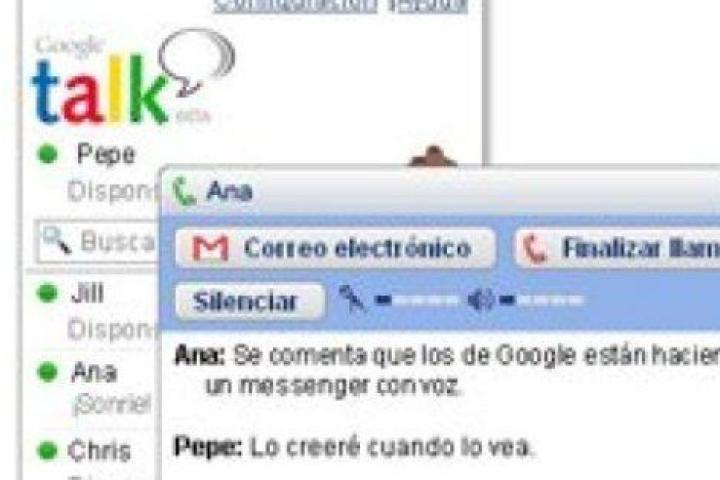Adjust the speaker volume slider
This screenshot has width=720, height=480.
pos(542,300)
